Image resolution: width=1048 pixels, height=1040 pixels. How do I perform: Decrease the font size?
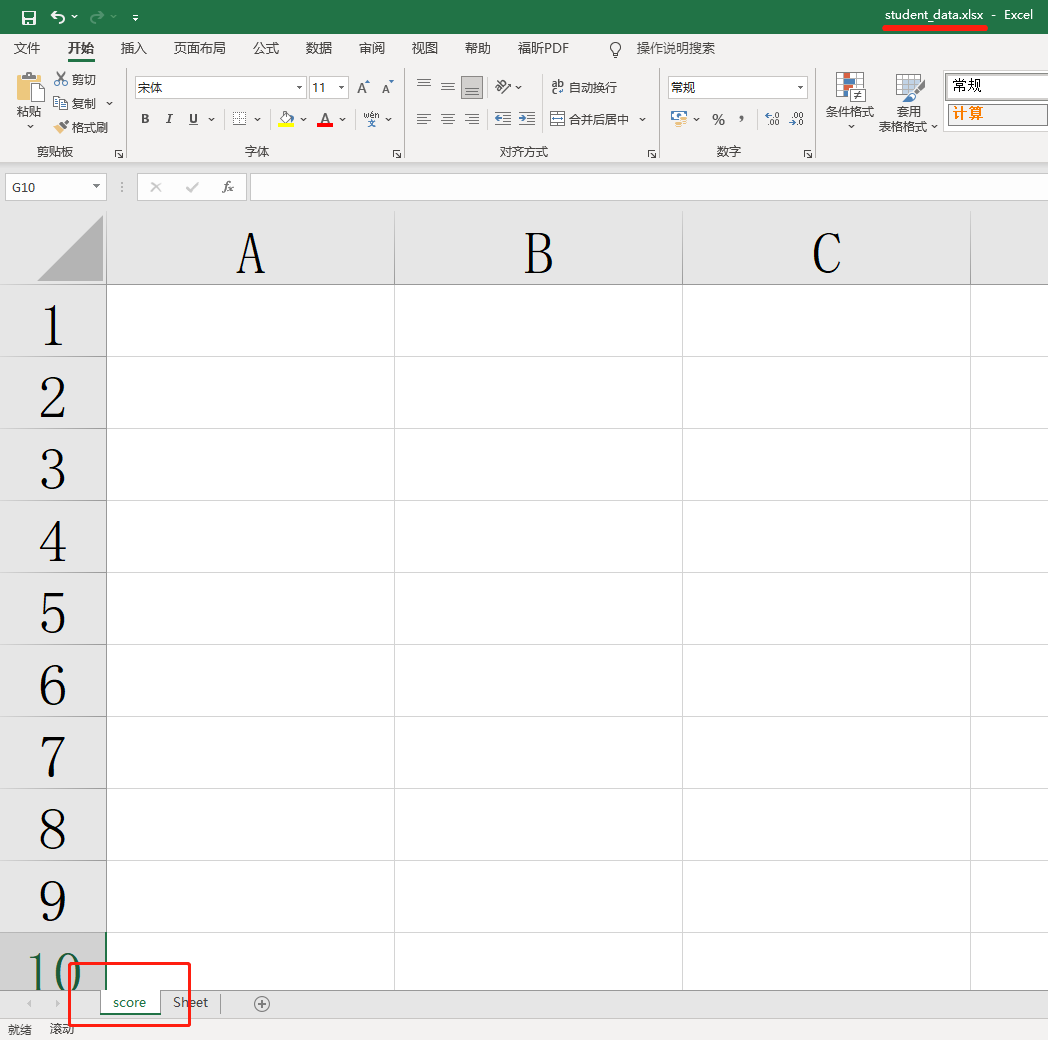(387, 88)
